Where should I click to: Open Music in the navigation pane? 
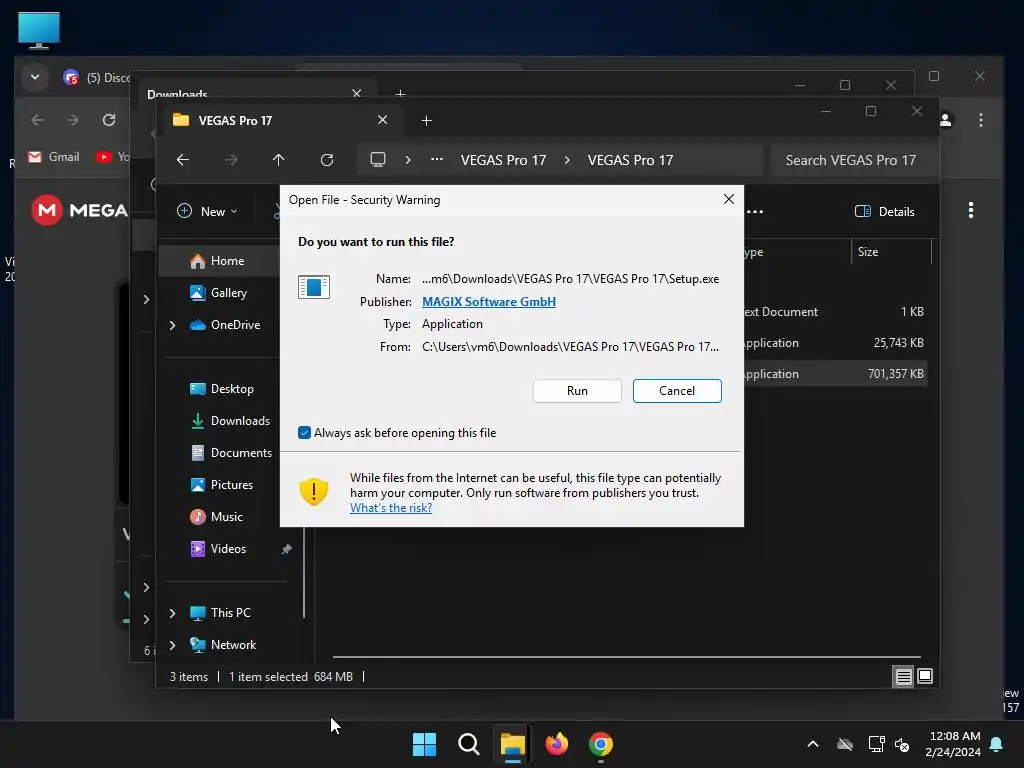coord(217,517)
